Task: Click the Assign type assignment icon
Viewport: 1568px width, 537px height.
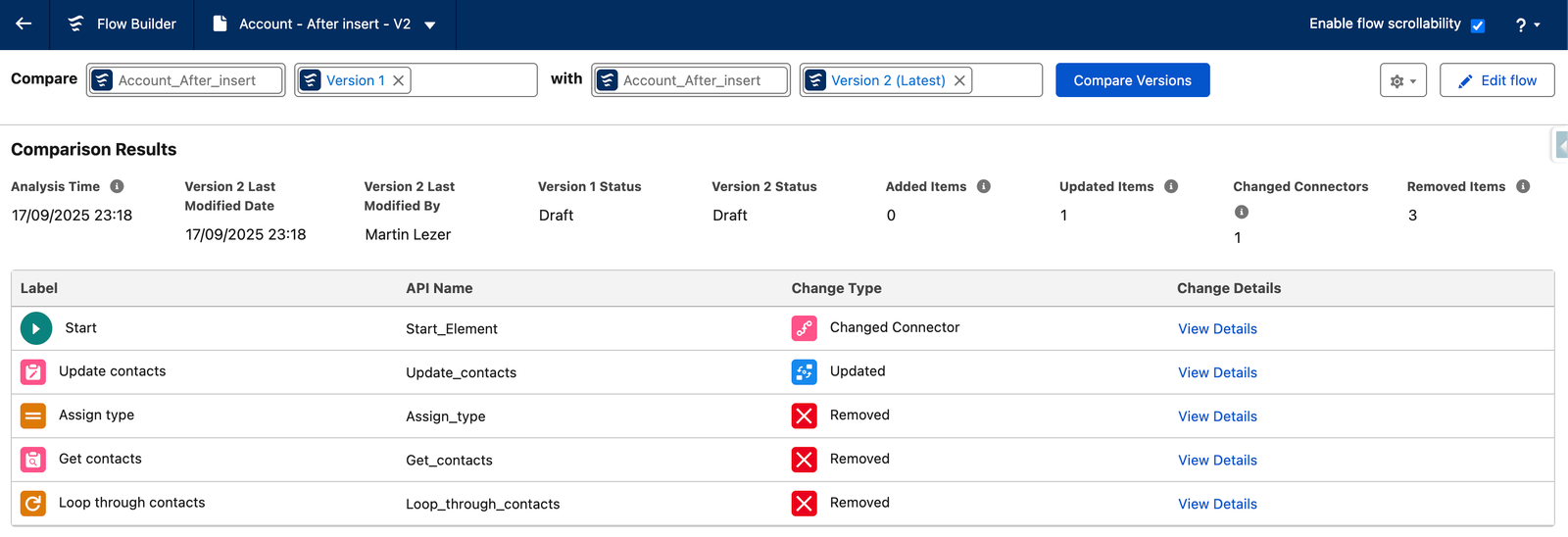Action: pos(33,415)
